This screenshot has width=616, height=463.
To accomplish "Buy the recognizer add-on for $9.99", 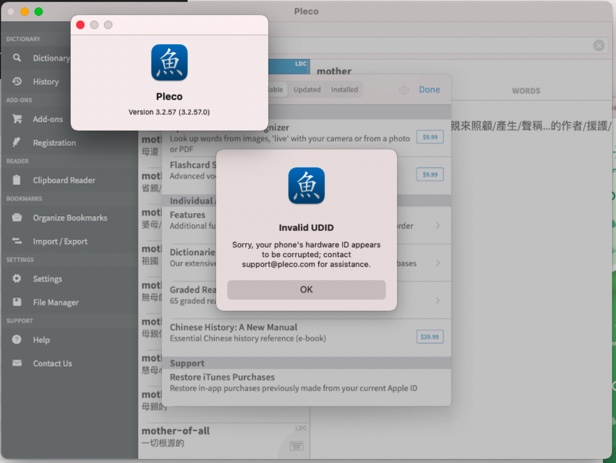I will [x=430, y=137].
